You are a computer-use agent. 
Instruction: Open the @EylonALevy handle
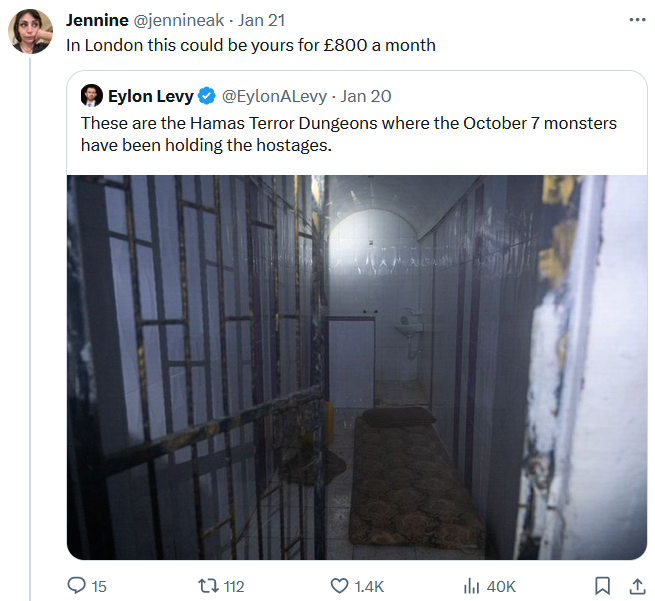pos(274,96)
